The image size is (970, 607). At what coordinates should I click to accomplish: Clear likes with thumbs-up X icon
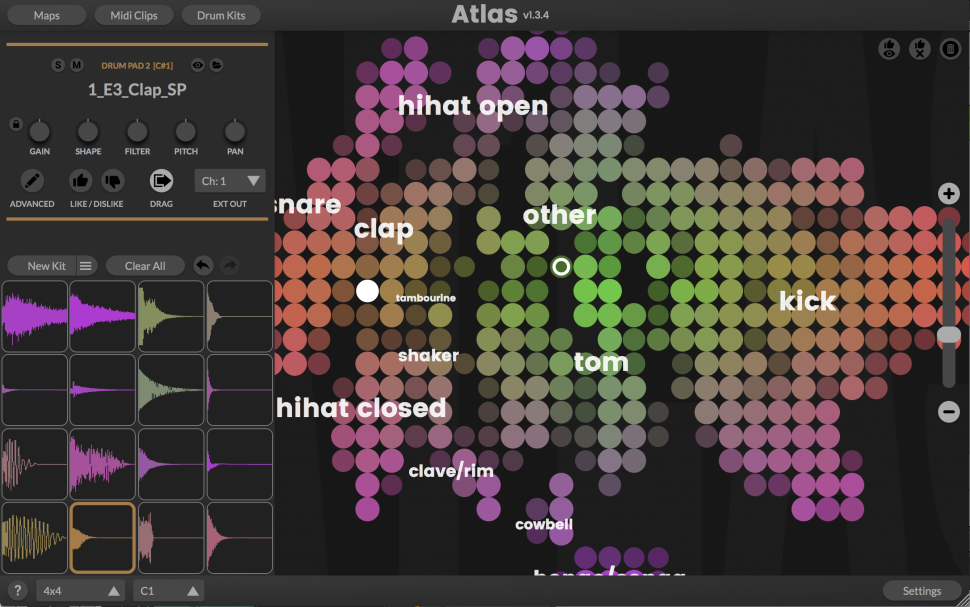click(x=920, y=48)
